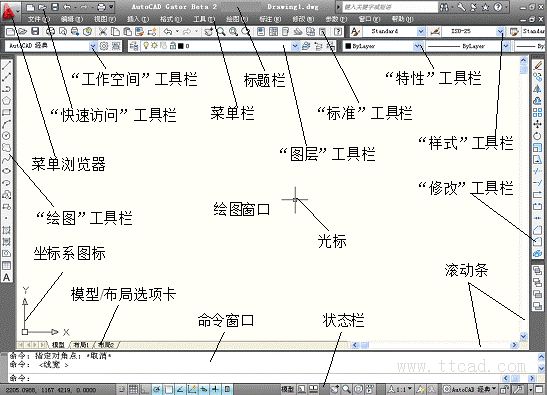Switch to the 布局2 layout tab
The height and width of the screenshot is (395, 547).
click(x=106, y=345)
